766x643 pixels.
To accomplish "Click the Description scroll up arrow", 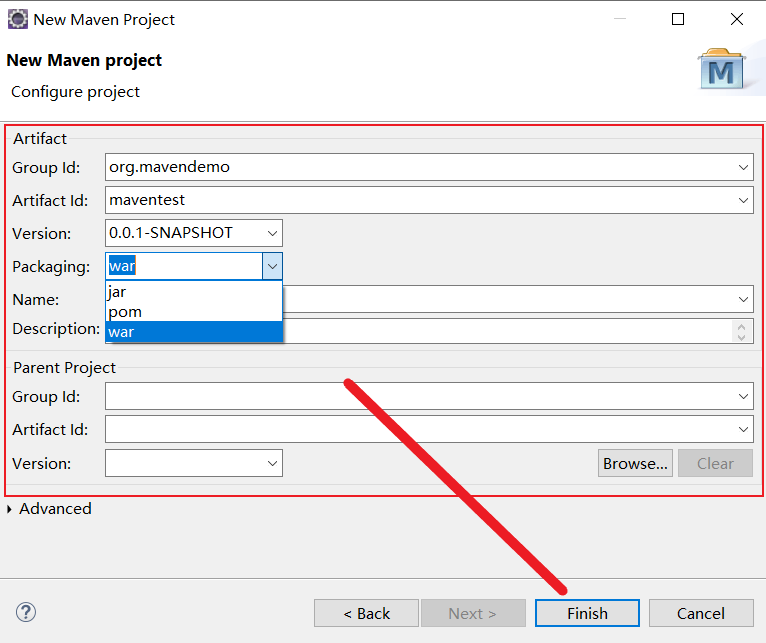I will click(742, 326).
